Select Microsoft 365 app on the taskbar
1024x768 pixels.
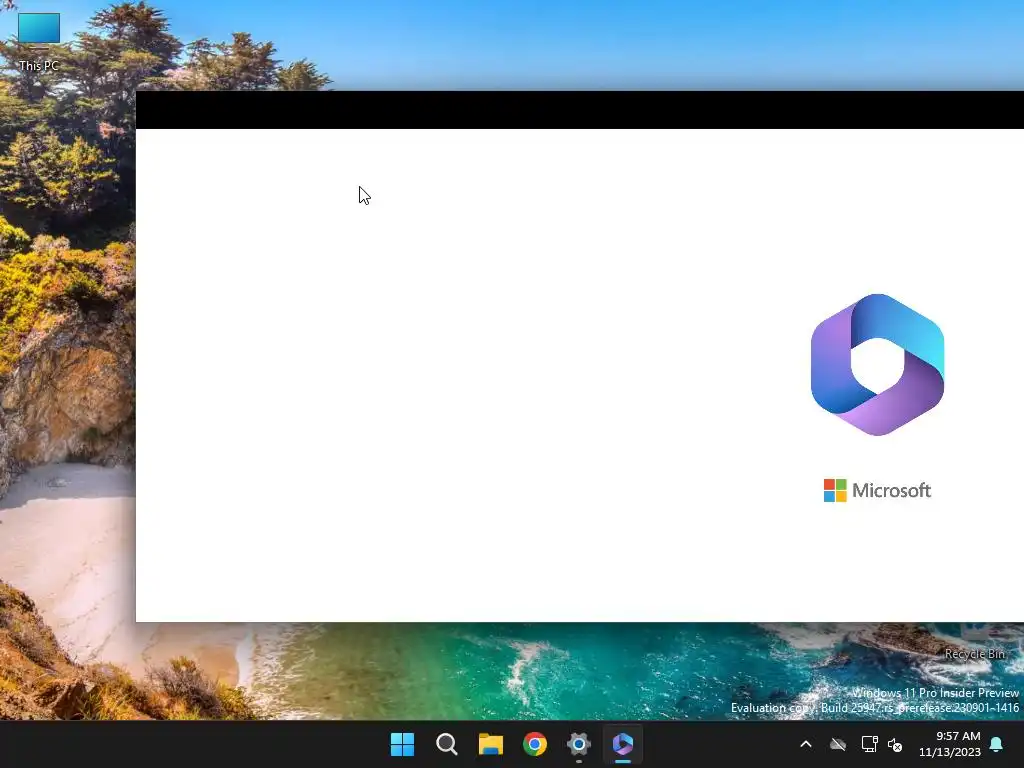pyautogui.click(x=623, y=744)
